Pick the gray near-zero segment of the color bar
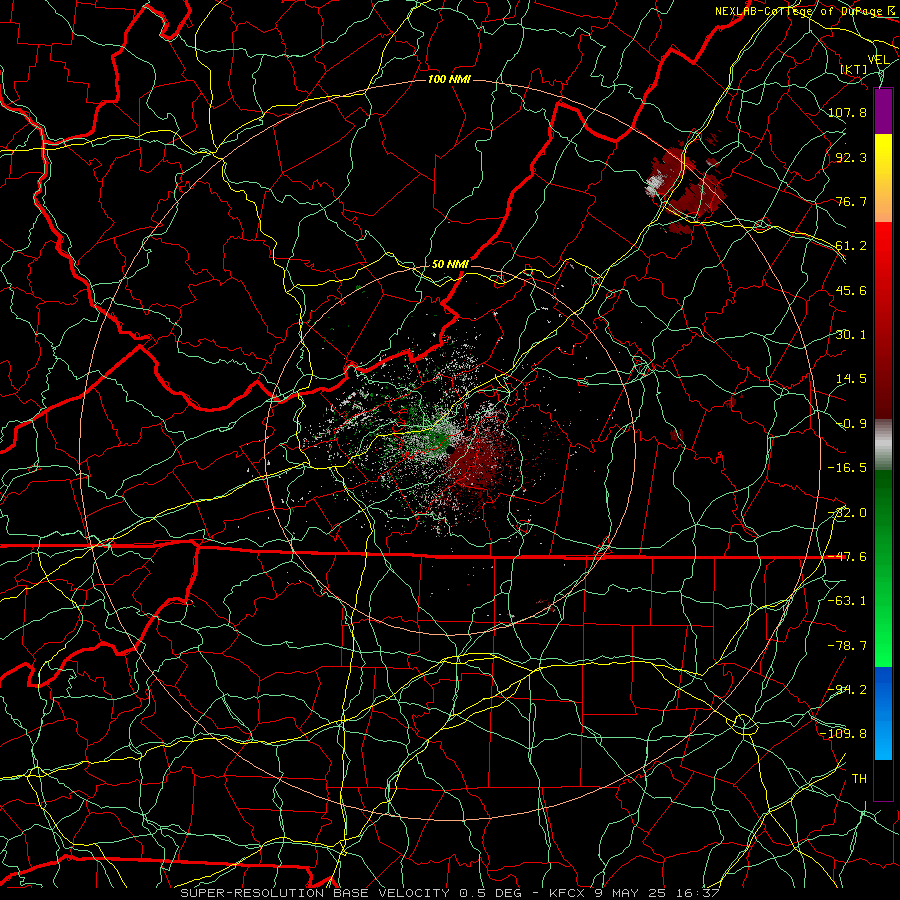This screenshot has height=900, width=900. [x=883, y=444]
